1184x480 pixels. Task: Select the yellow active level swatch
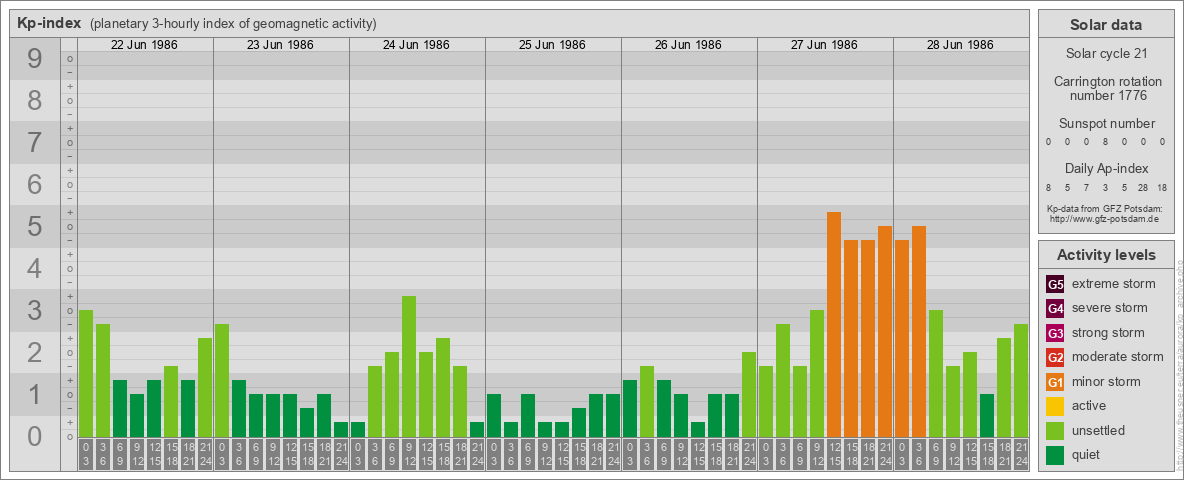click(1055, 406)
